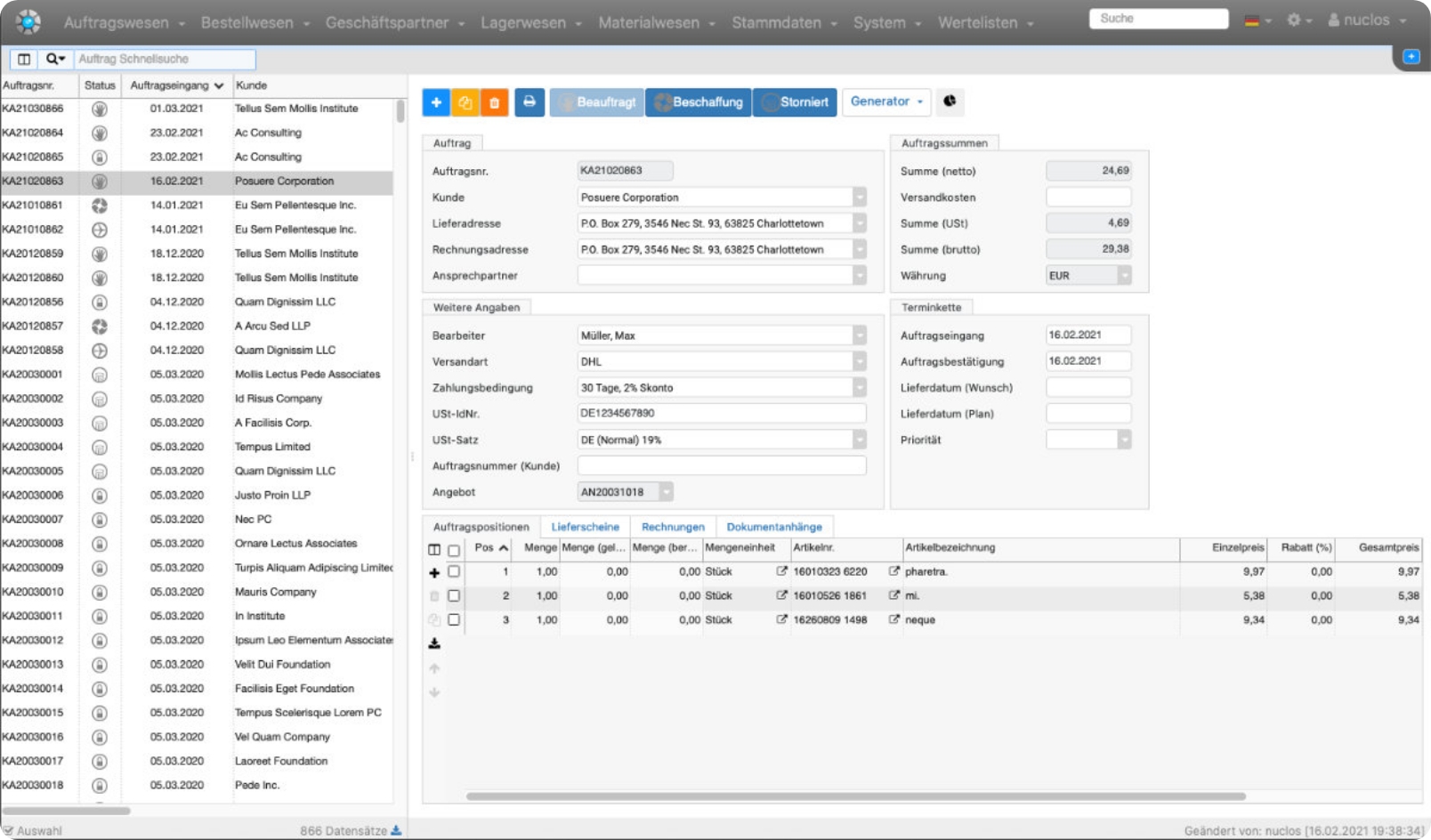The width and height of the screenshot is (1431, 840).
Task: Set status to Beschaffung
Action: (699, 102)
